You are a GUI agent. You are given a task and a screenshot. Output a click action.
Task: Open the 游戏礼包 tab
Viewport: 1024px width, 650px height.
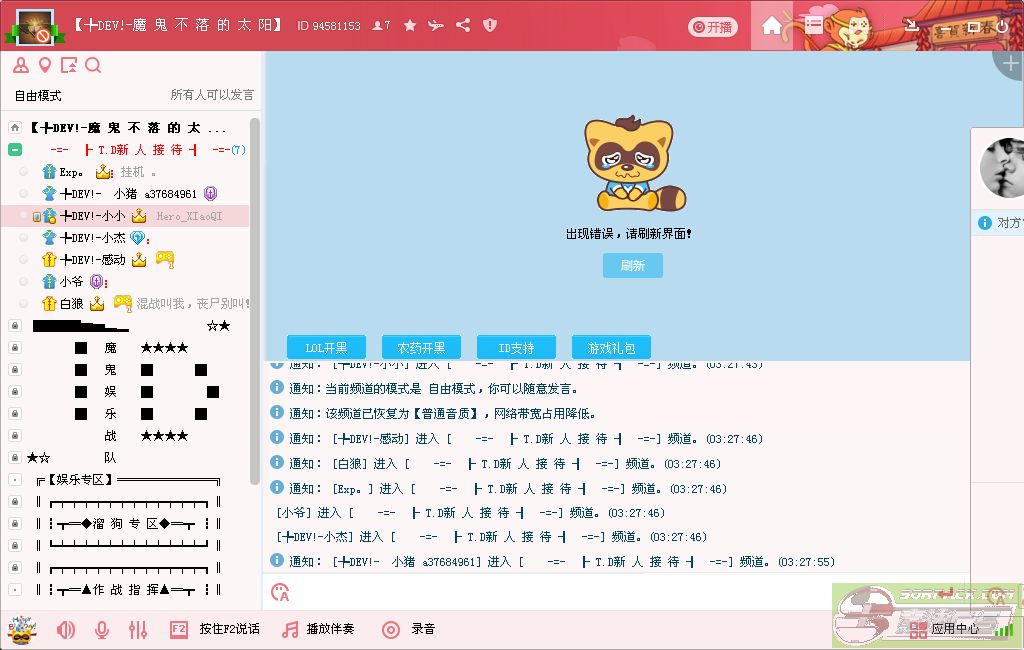click(x=611, y=348)
